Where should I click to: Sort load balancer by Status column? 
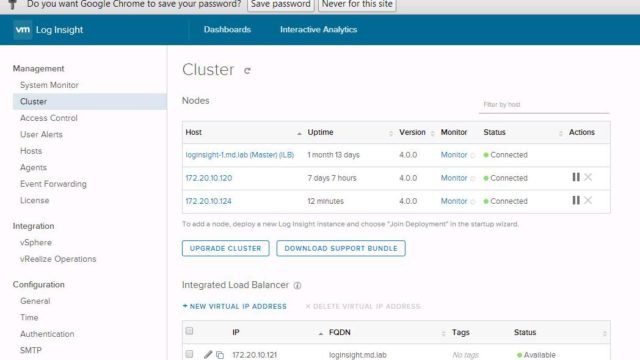[604, 333]
